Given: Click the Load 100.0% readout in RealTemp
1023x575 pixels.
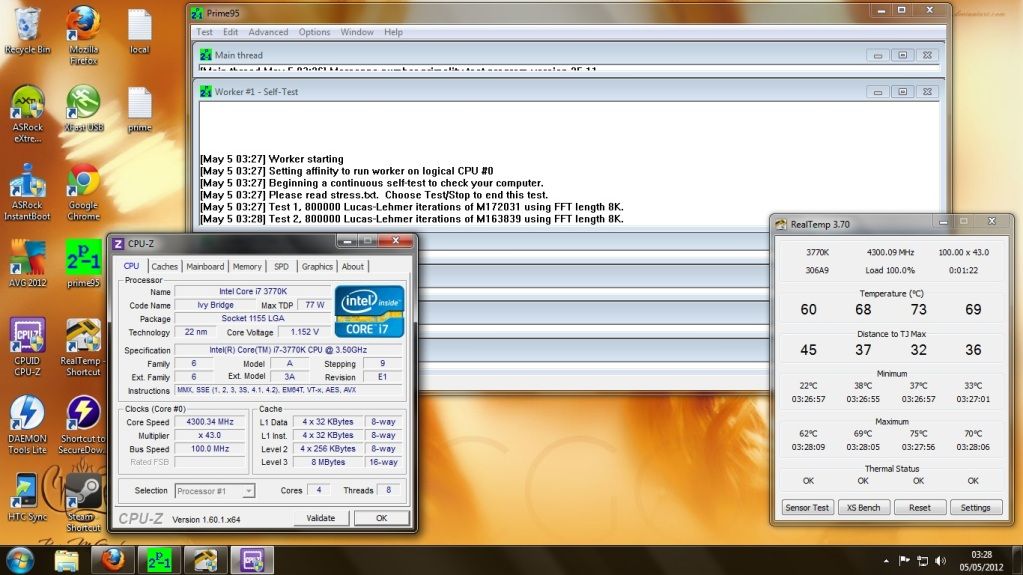Looking at the screenshot, I should [x=891, y=270].
